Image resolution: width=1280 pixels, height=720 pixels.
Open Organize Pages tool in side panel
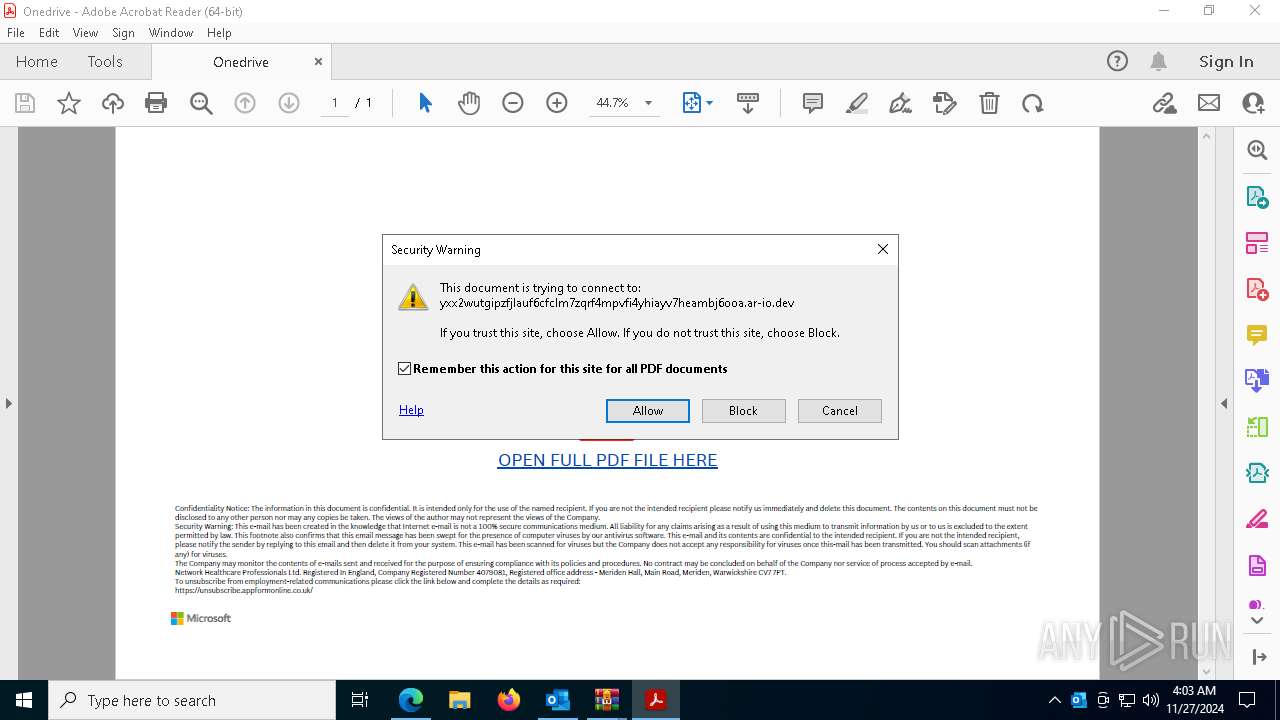click(1257, 242)
